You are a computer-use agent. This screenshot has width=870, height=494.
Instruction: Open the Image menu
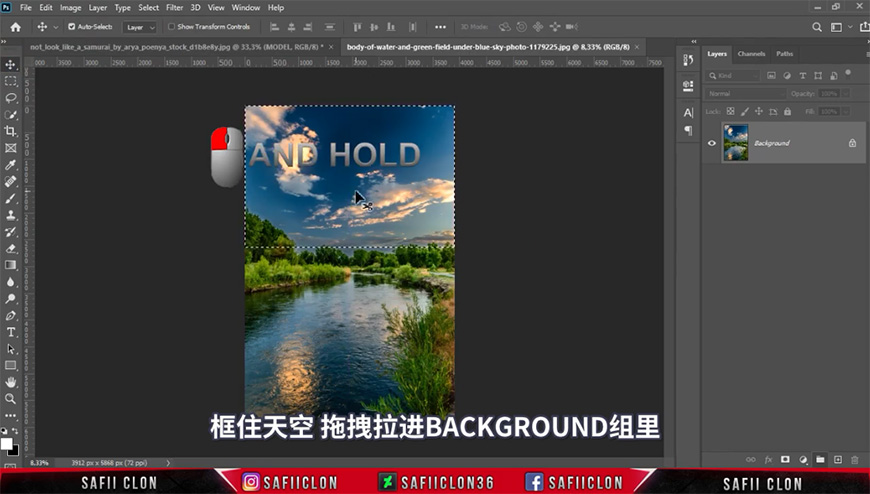click(70, 8)
